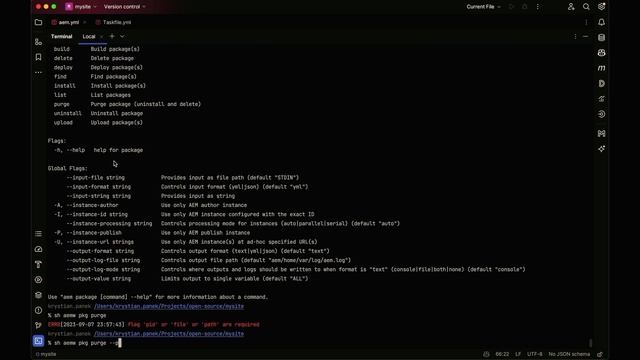This screenshot has width=640, height=360.
Task: Click cursor position 66:22 in status bar
Action: [x=502, y=354]
